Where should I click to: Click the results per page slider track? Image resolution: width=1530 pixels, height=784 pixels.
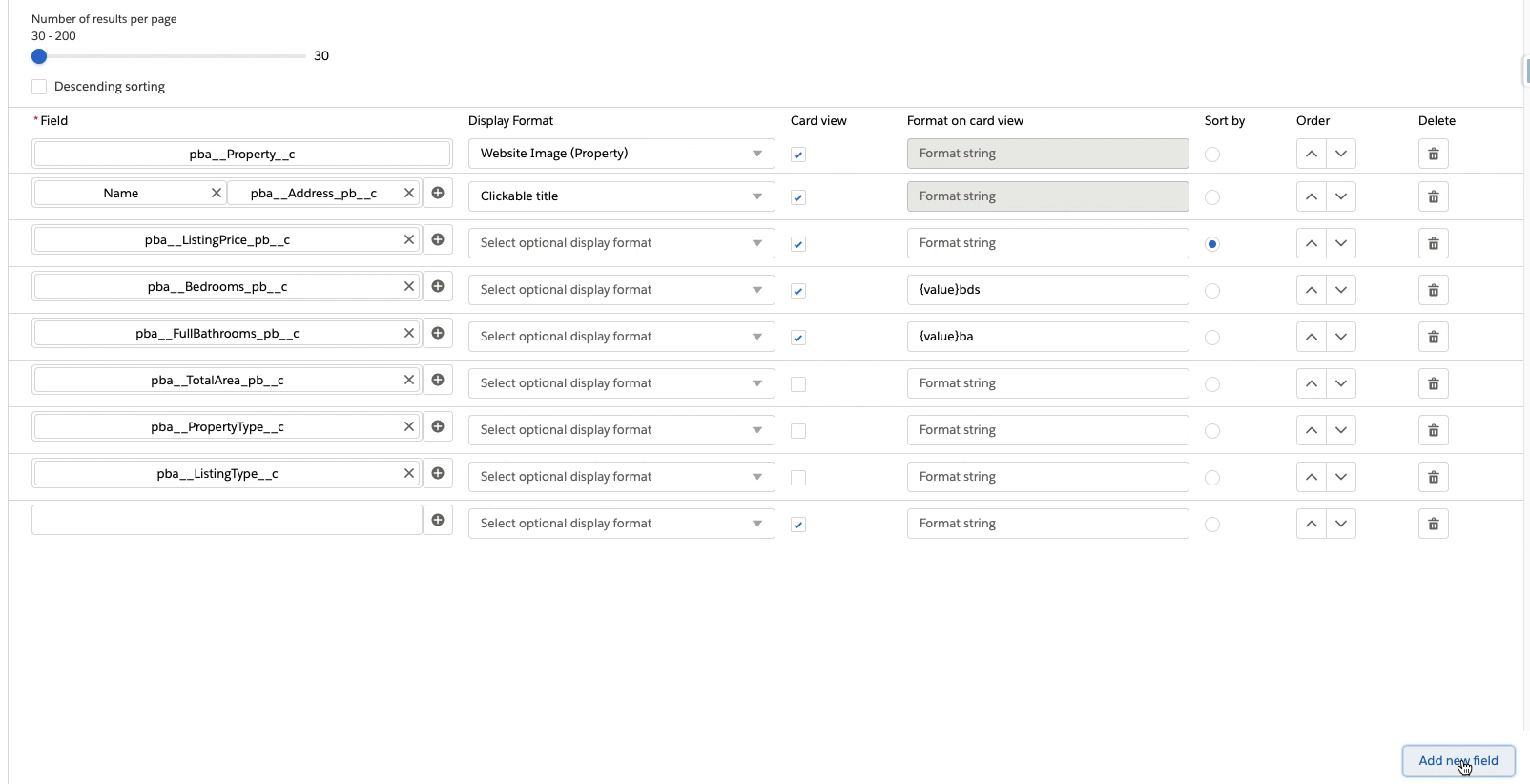tap(169, 56)
